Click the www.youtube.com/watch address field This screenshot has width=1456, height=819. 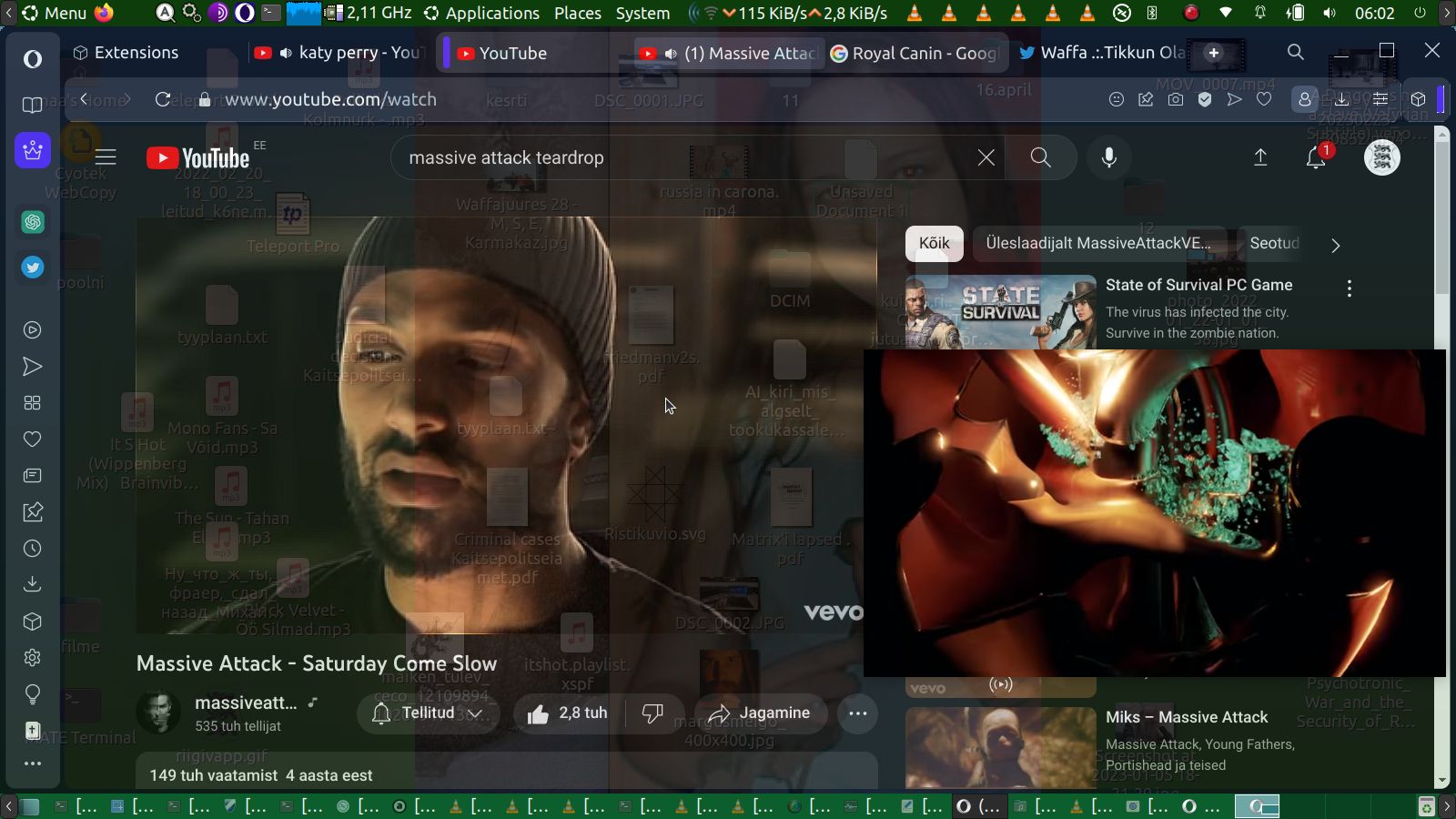331,99
